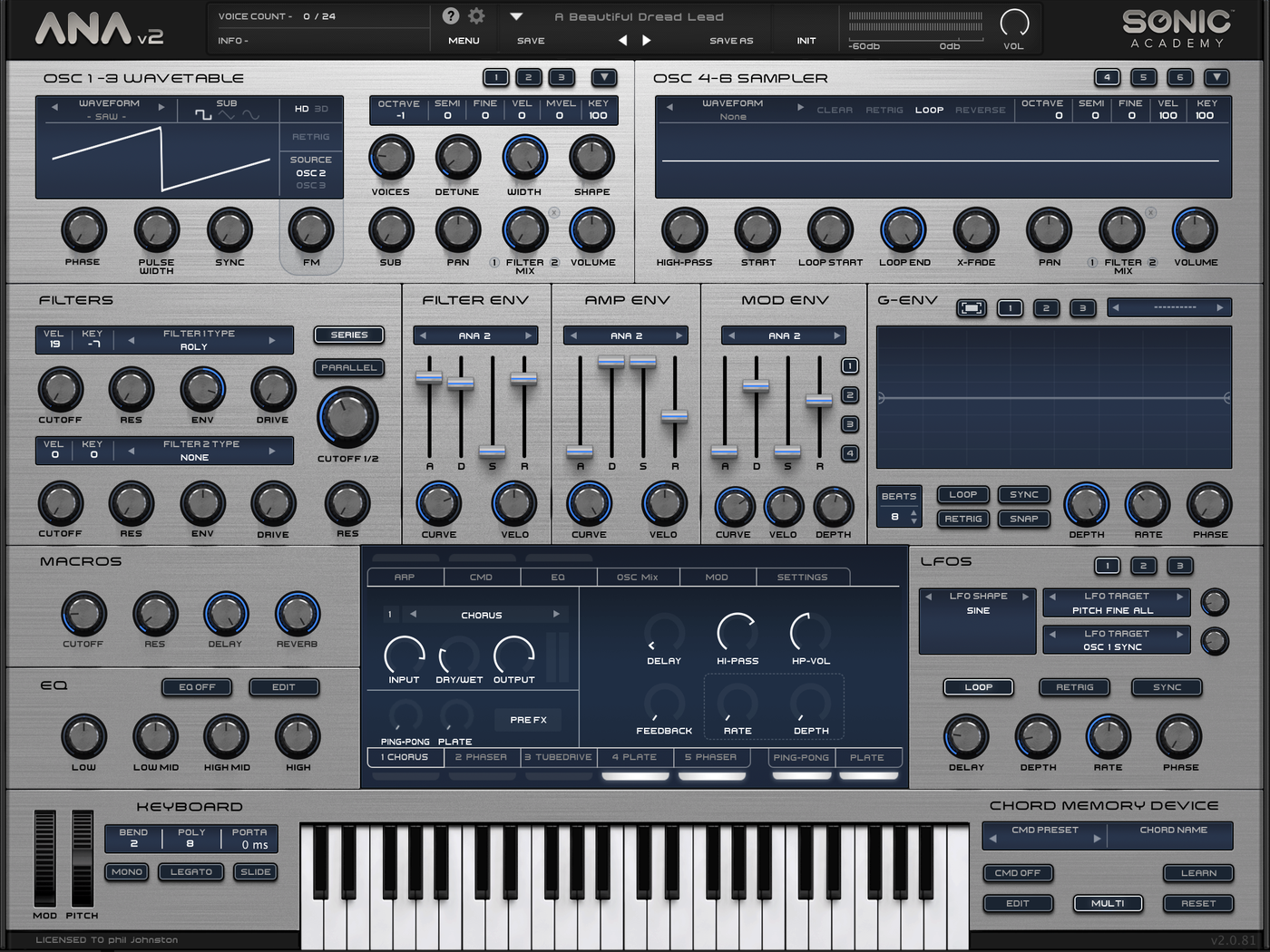Go to the next preset arrow

(x=646, y=40)
